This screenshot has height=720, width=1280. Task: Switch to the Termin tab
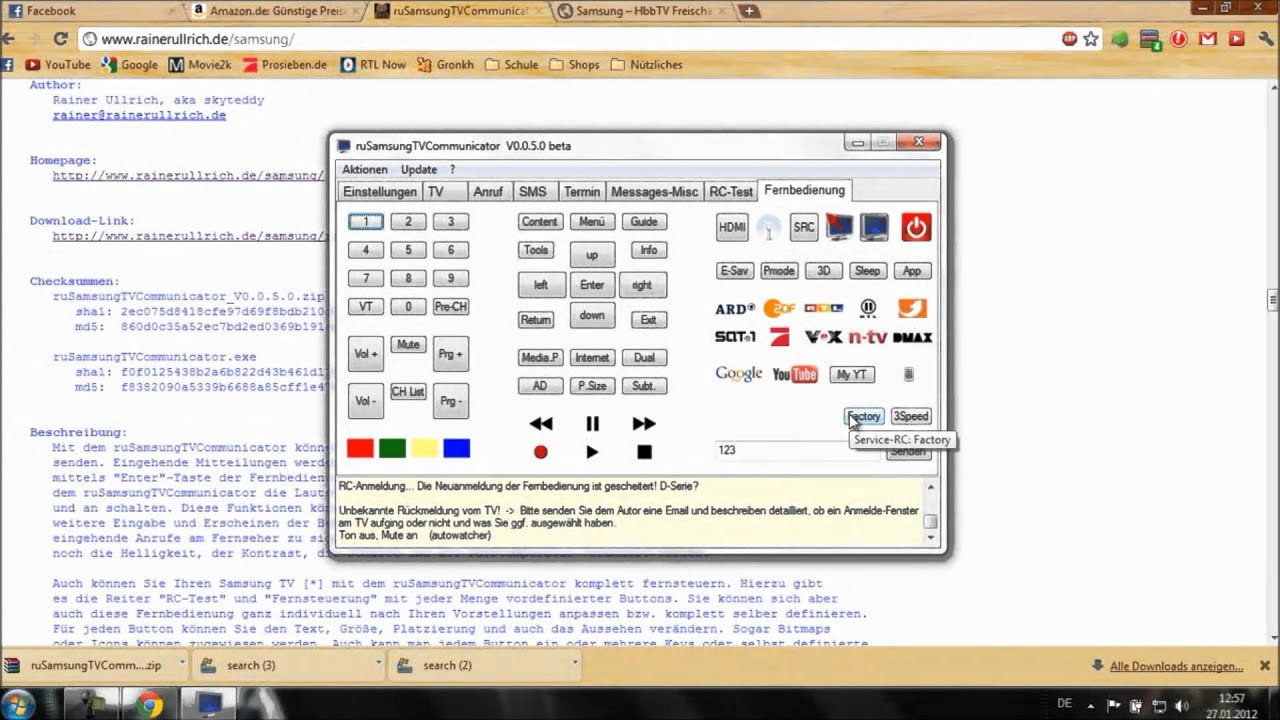581,192
